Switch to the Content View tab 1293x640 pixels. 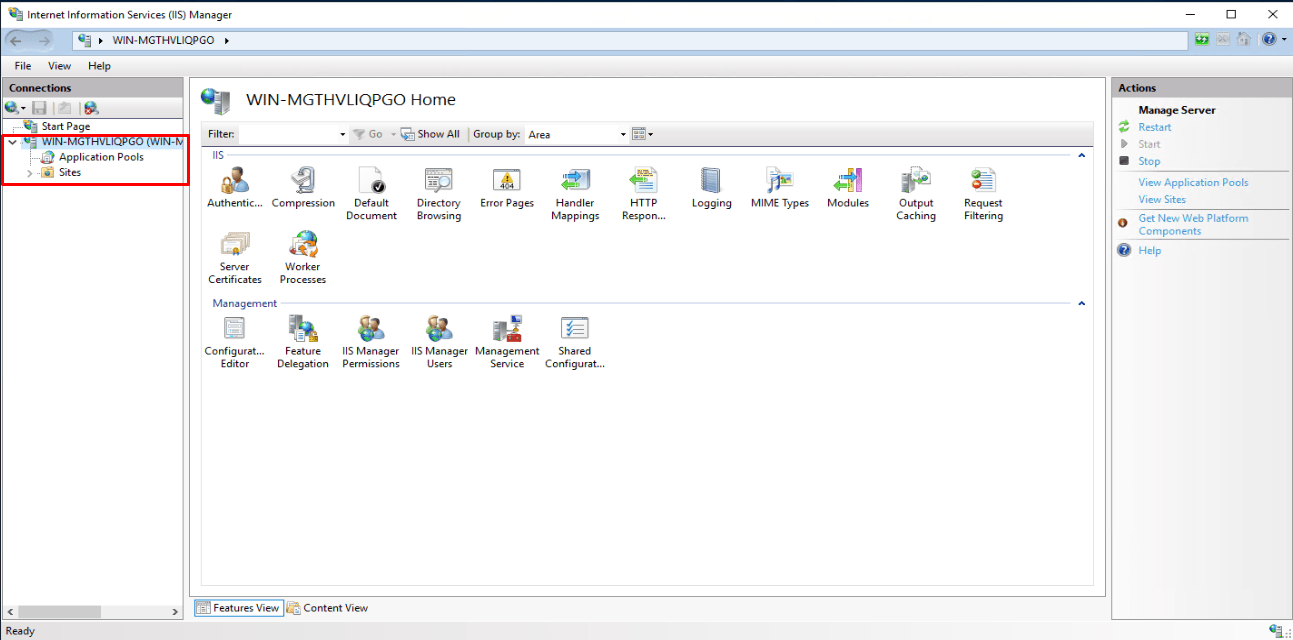pyautogui.click(x=327, y=608)
